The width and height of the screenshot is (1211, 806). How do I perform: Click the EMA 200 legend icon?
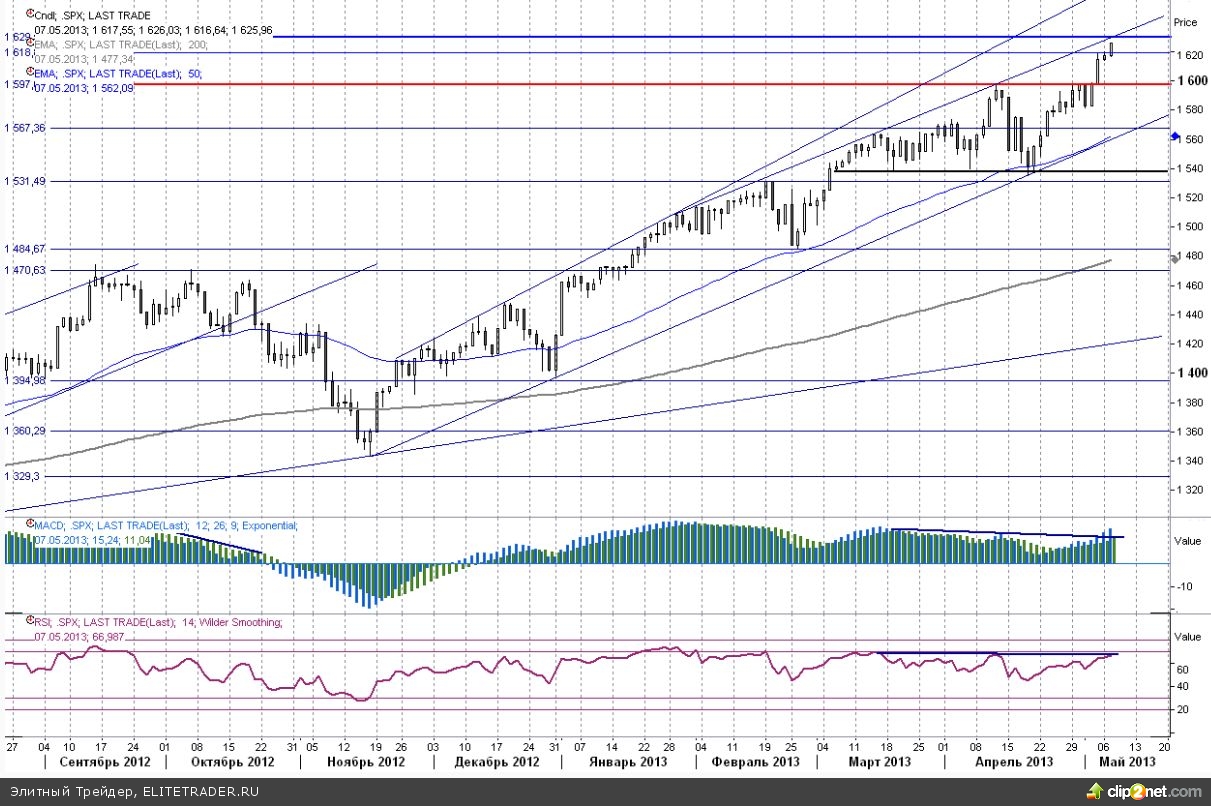click(x=29, y=44)
